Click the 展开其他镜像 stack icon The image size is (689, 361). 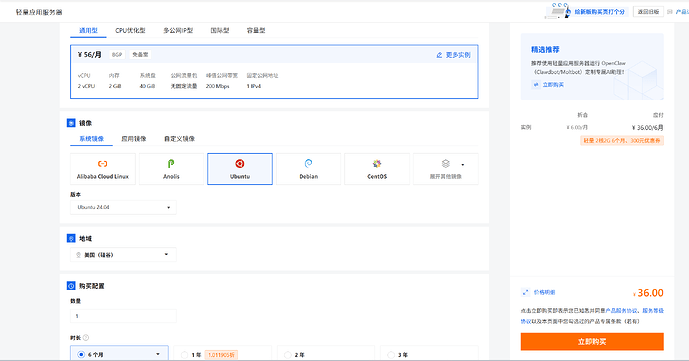[x=446, y=164]
